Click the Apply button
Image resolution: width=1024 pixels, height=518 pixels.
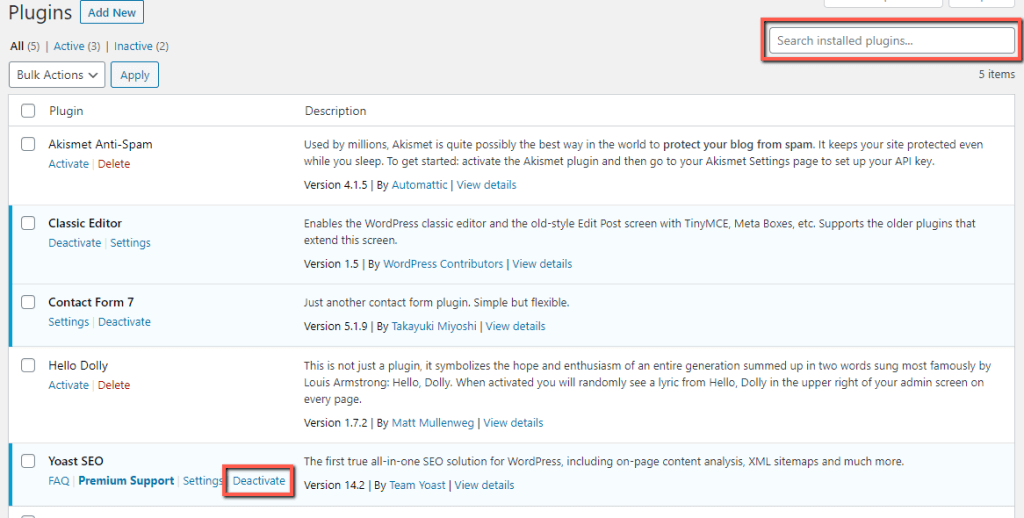click(x=135, y=75)
